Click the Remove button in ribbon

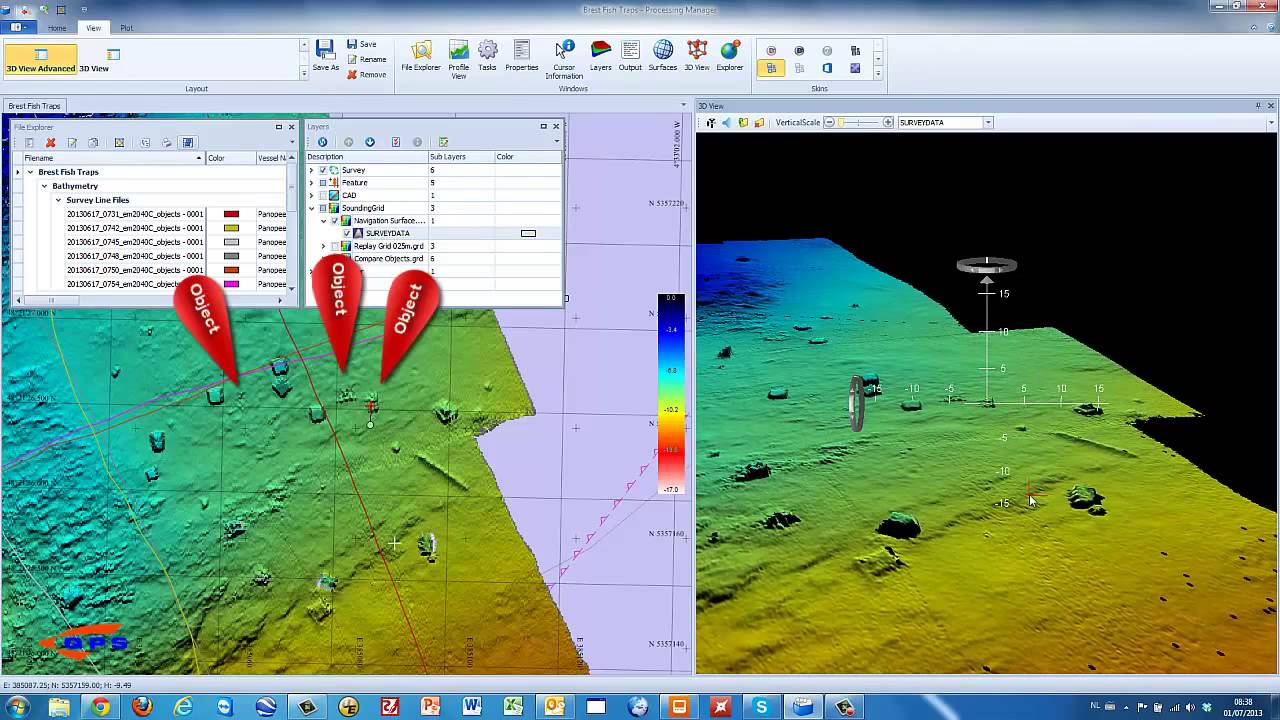tap(367, 74)
